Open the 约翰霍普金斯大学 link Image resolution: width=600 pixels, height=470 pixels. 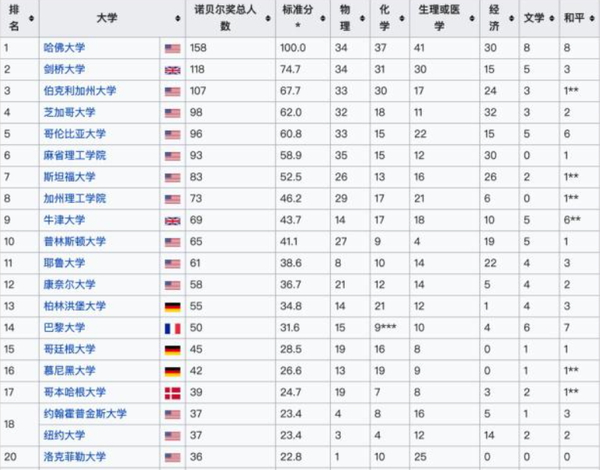[85, 414]
